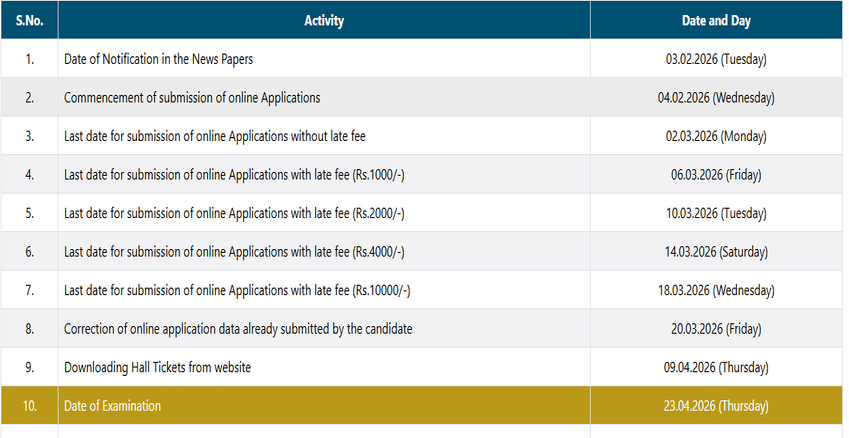Viewport: 849px width, 438px height.
Task: Click Correction of online application data row
Action: click(x=238, y=329)
